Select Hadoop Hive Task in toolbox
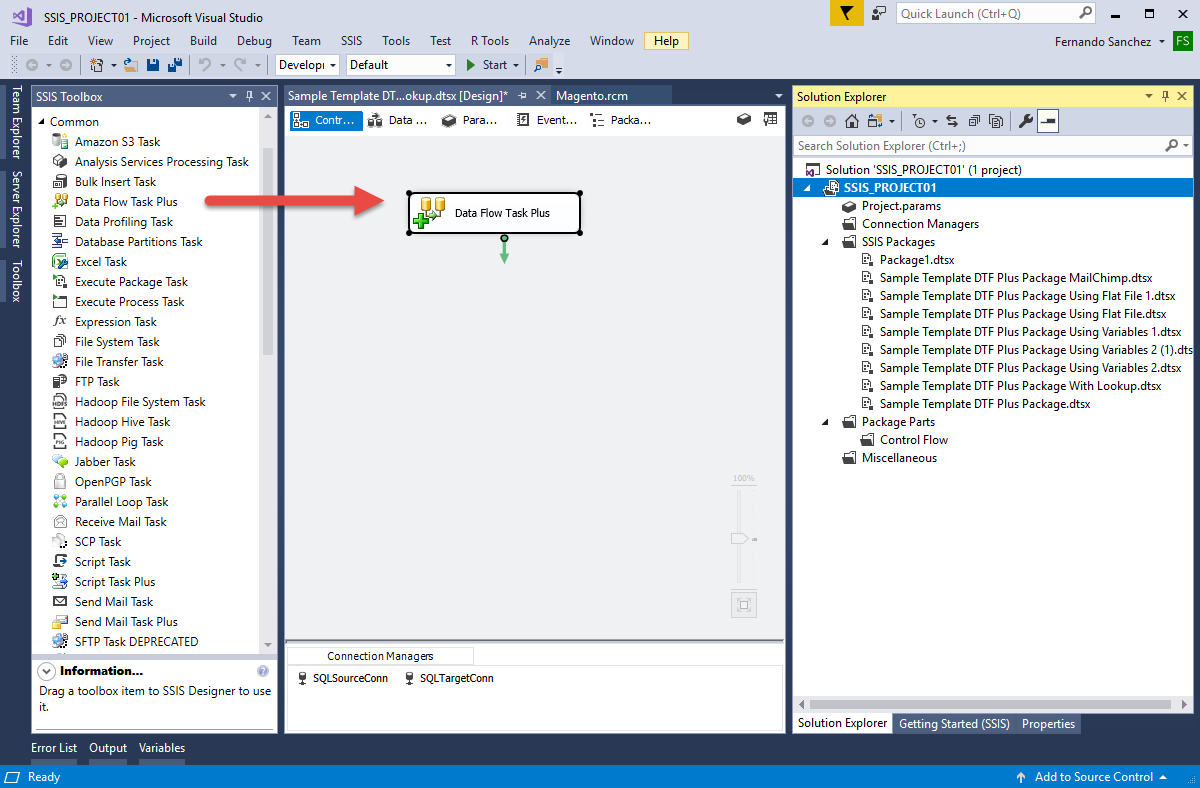The height and width of the screenshot is (788, 1200). pyautogui.click(x=122, y=422)
